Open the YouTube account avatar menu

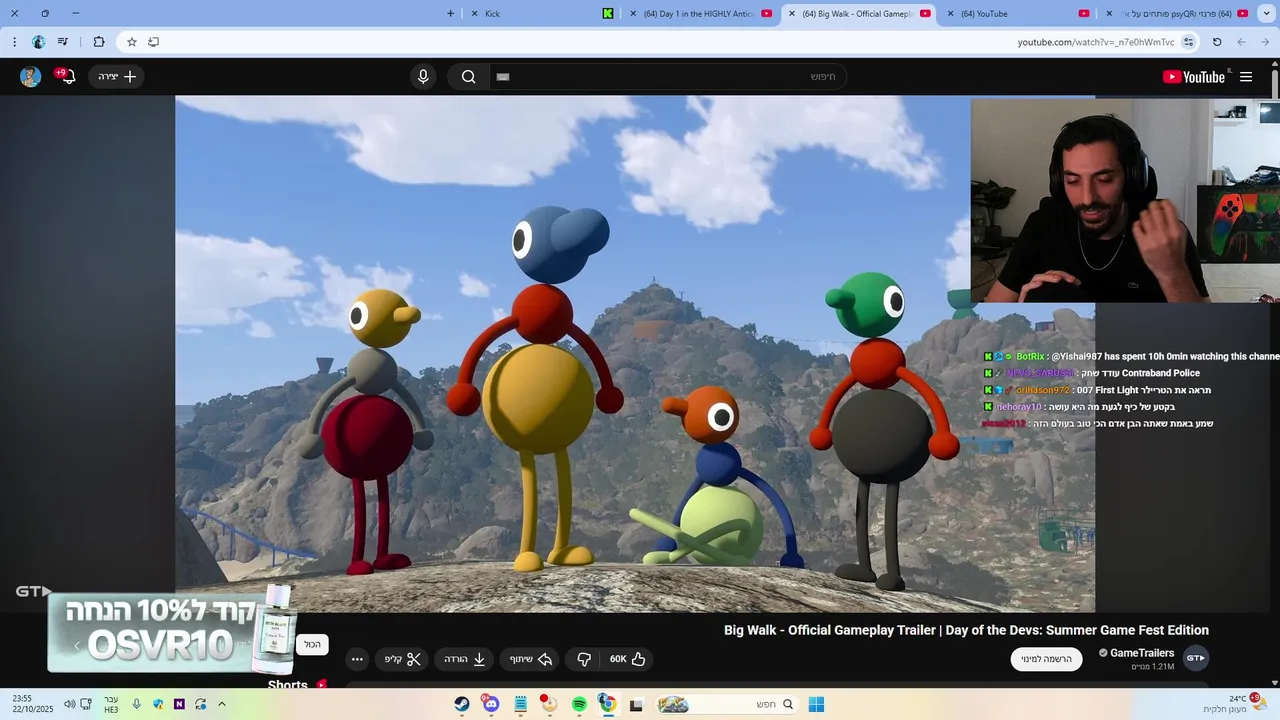pyautogui.click(x=30, y=77)
